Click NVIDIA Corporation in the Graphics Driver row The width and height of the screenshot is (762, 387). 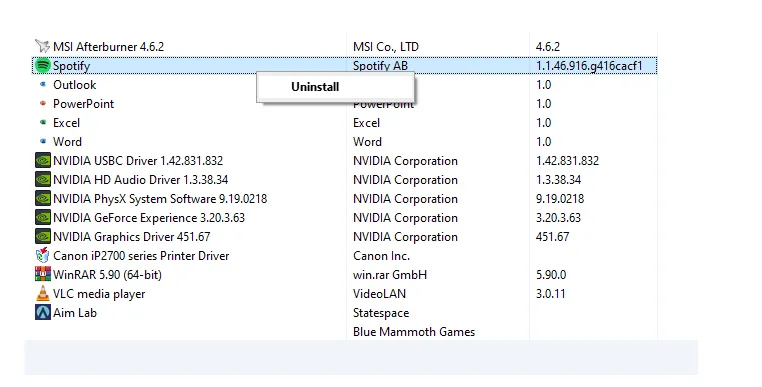click(405, 236)
